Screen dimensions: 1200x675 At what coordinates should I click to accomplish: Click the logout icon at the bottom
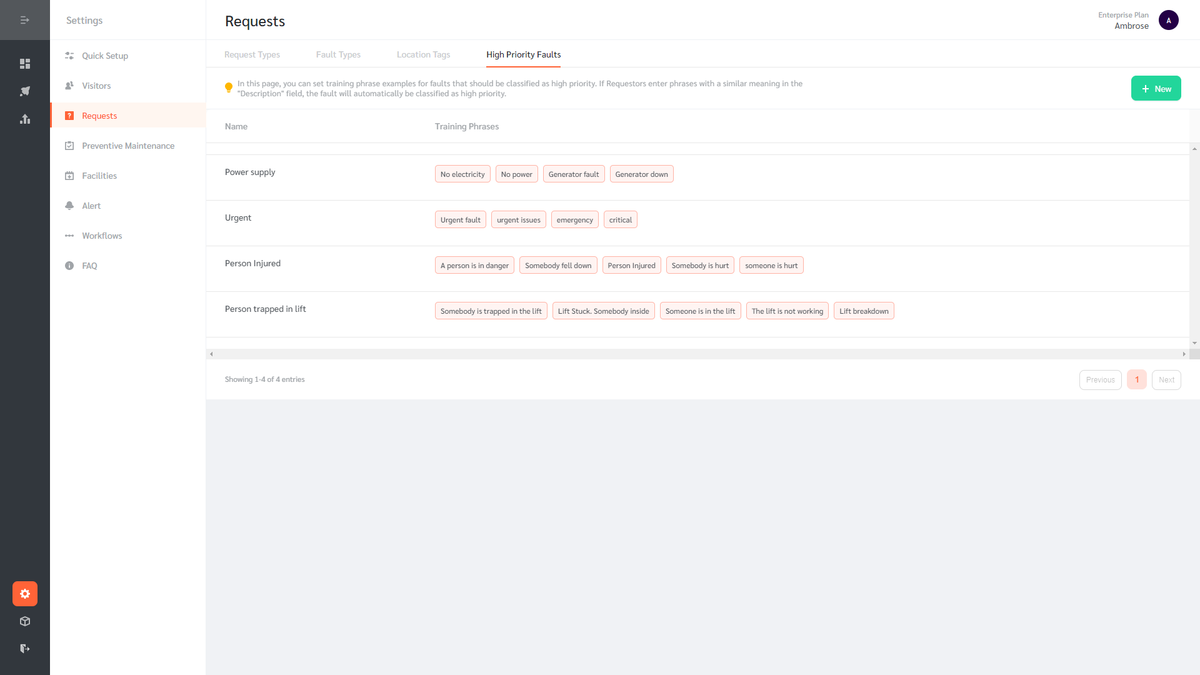pyautogui.click(x=24, y=649)
